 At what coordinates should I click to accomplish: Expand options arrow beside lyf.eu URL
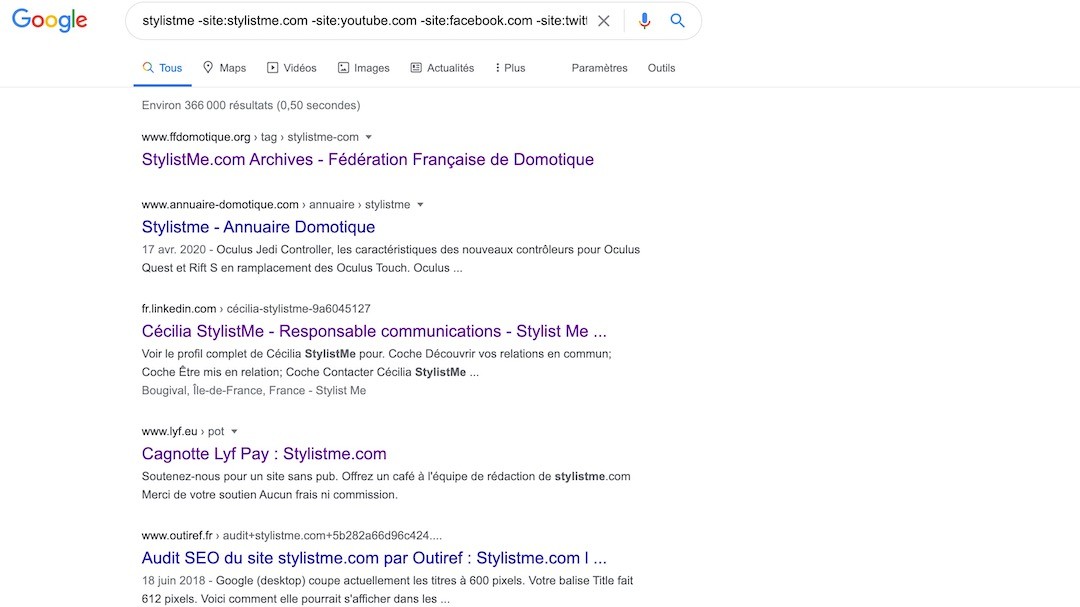(234, 431)
